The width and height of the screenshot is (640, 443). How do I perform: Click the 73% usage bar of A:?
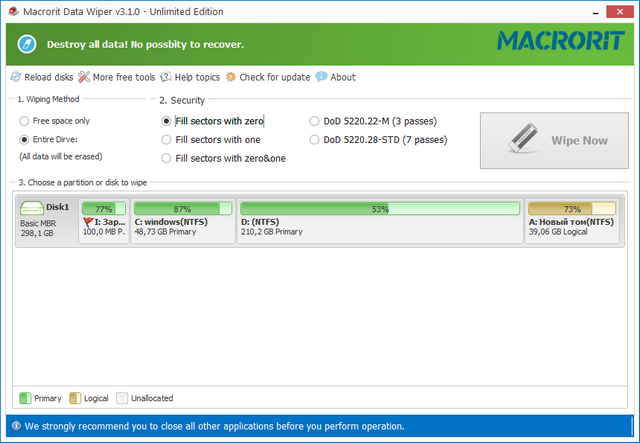tap(572, 209)
